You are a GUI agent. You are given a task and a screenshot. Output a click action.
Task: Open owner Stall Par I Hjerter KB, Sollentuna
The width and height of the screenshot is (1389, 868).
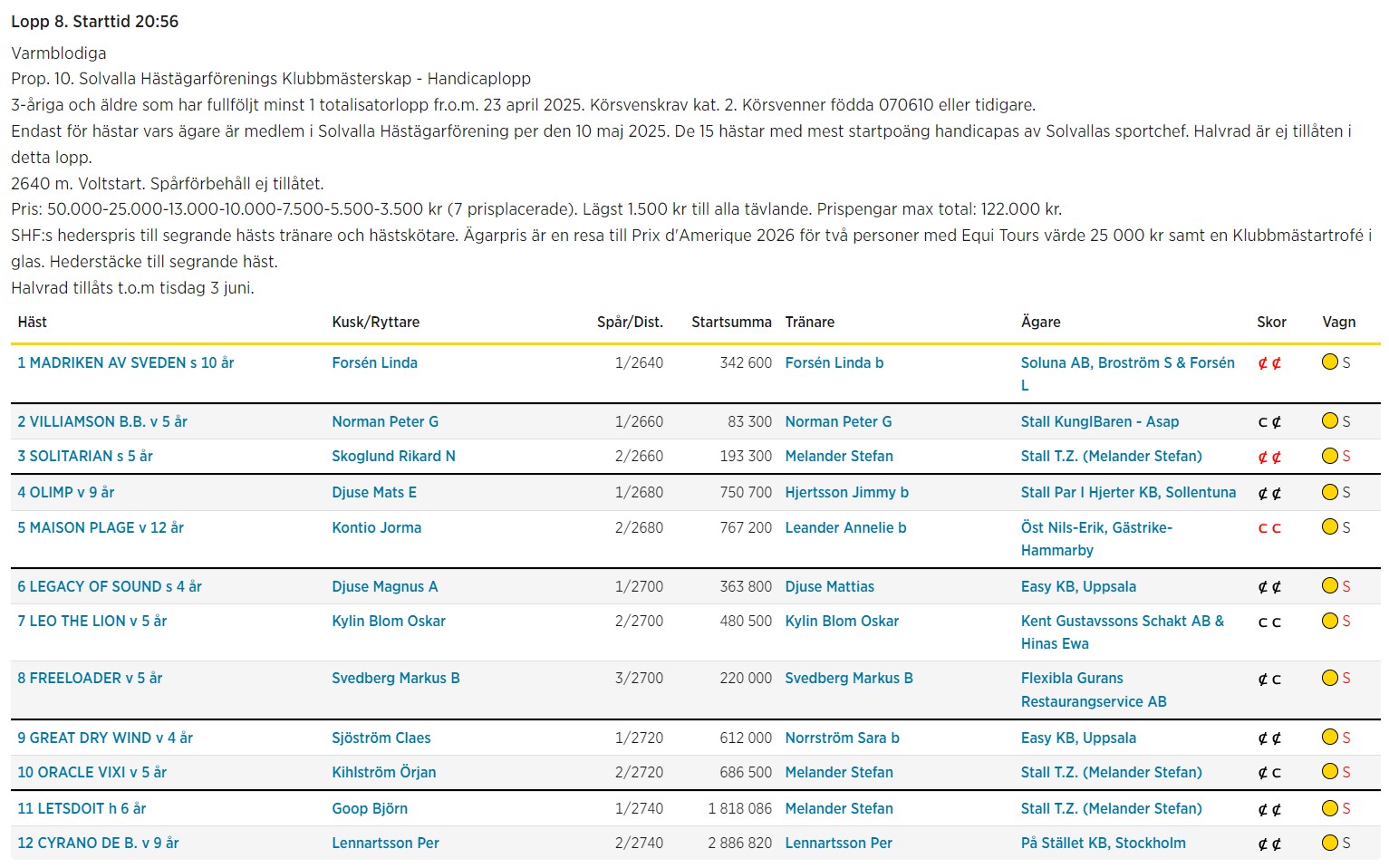(1128, 492)
